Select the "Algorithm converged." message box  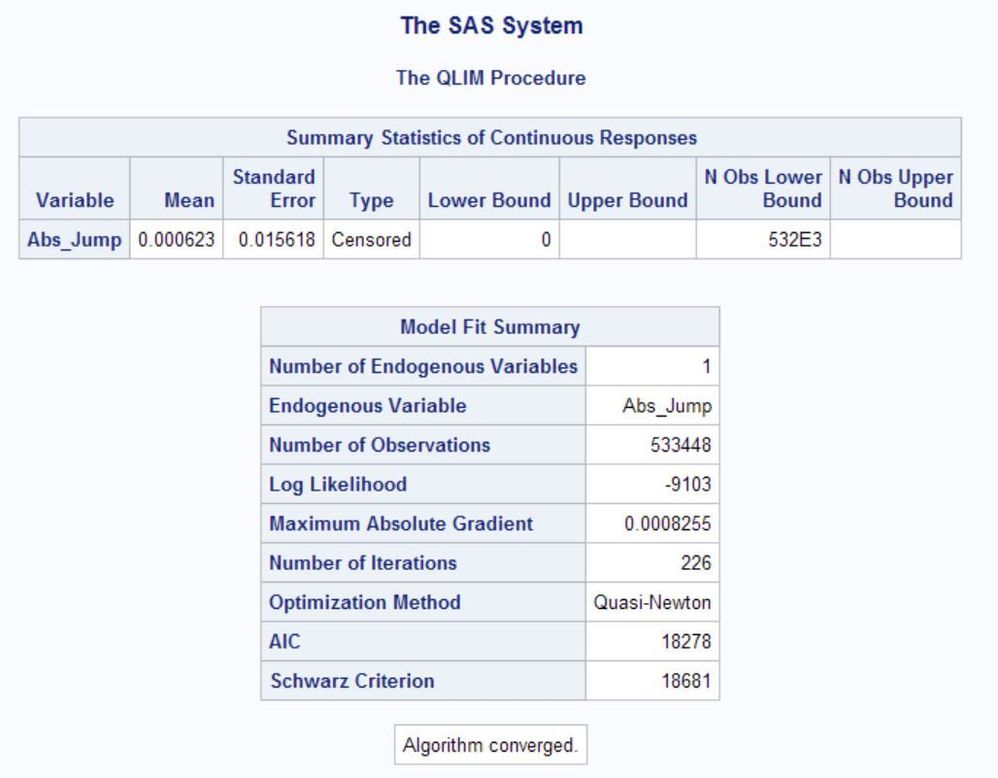pyautogui.click(x=490, y=746)
